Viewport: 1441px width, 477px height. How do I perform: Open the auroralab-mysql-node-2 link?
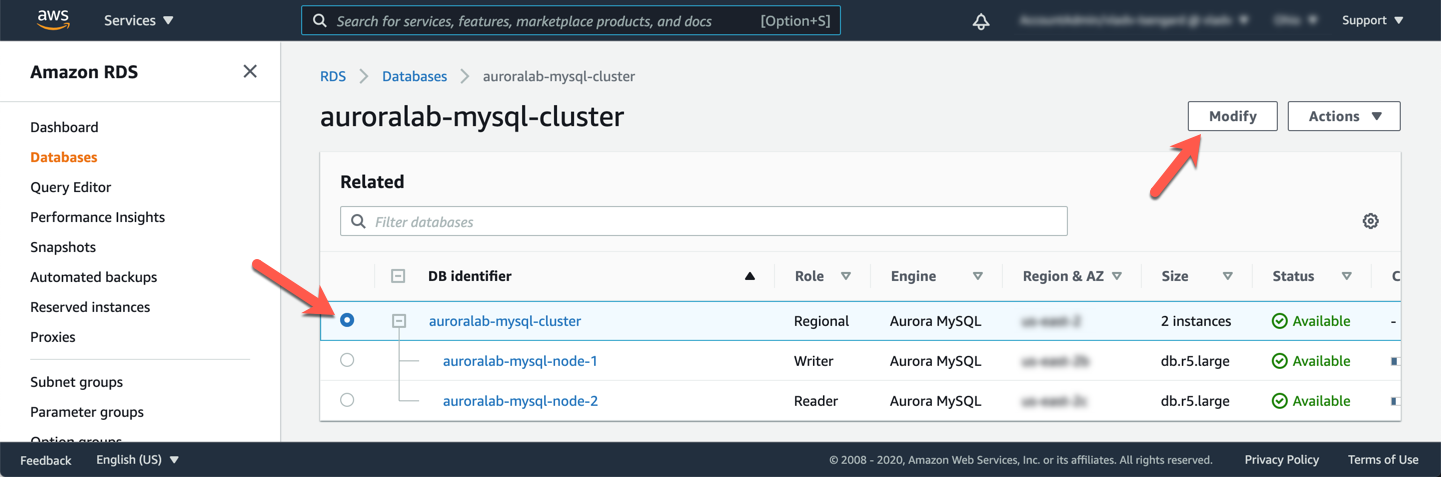click(x=520, y=401)
